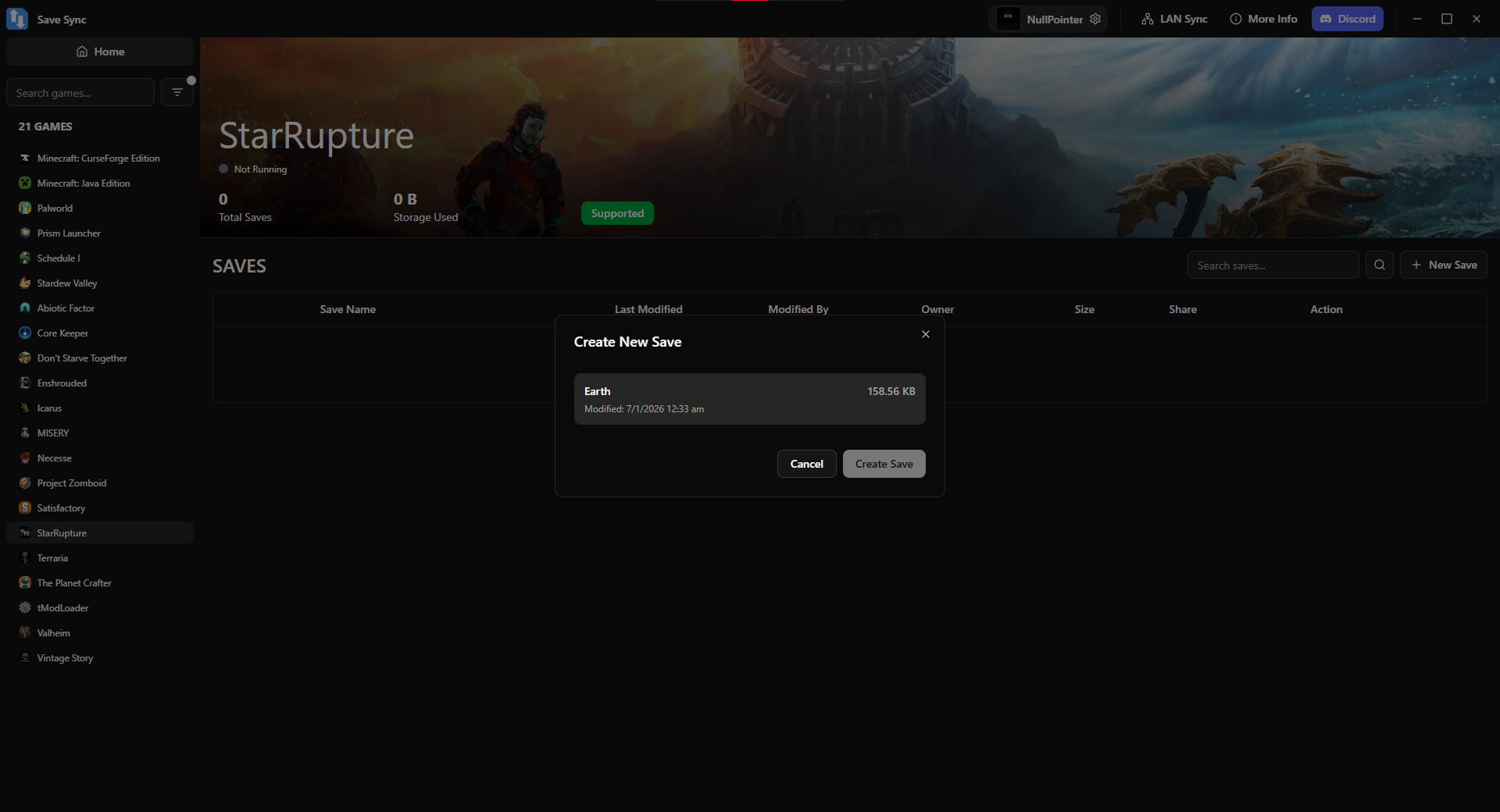Screen dimensions: 1500x812
Task: Click Minecraft: CurseForge Edition game icon
Action: (x=25, y=158)
